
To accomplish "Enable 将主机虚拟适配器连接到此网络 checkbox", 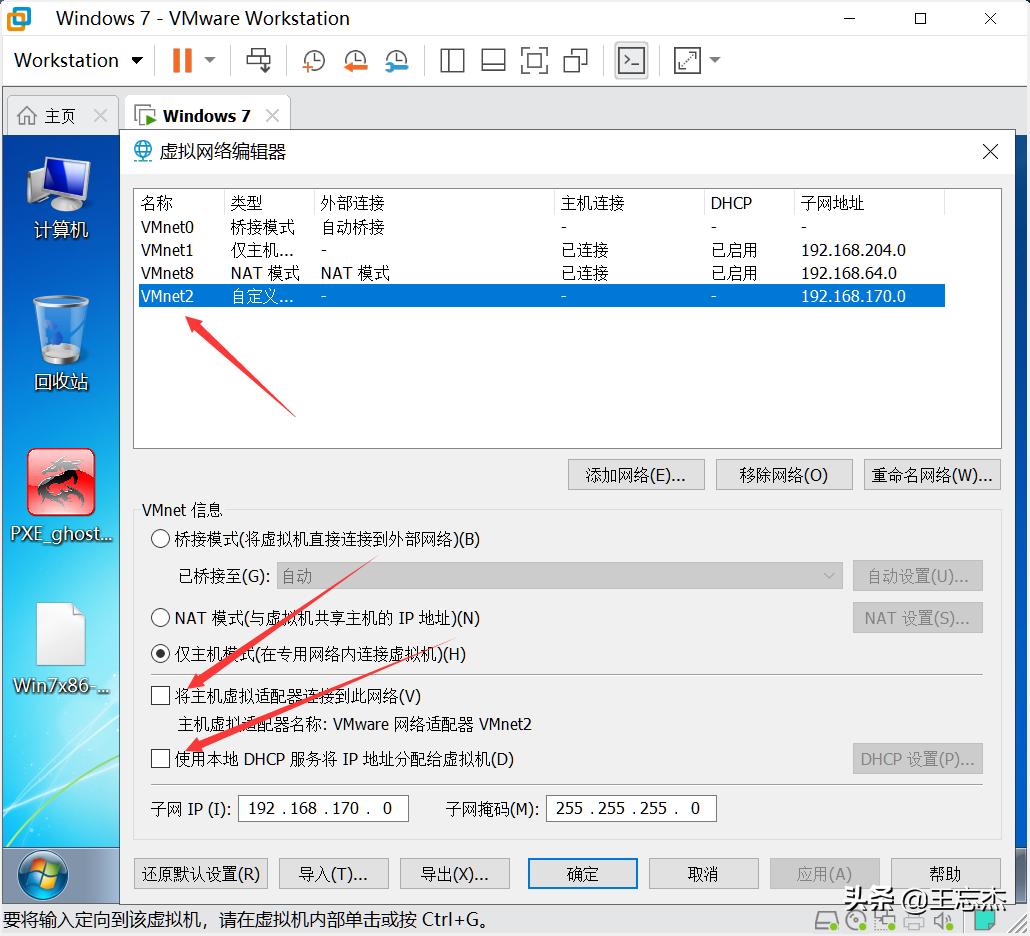I will 160,695.
